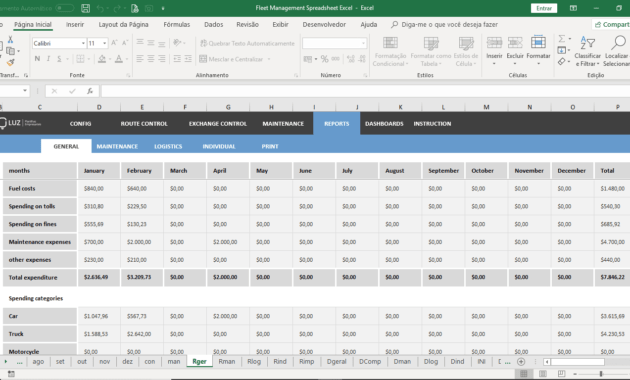Align text to the top
The height and width of the screenshot is (380, 630).
tap(140, 43)
